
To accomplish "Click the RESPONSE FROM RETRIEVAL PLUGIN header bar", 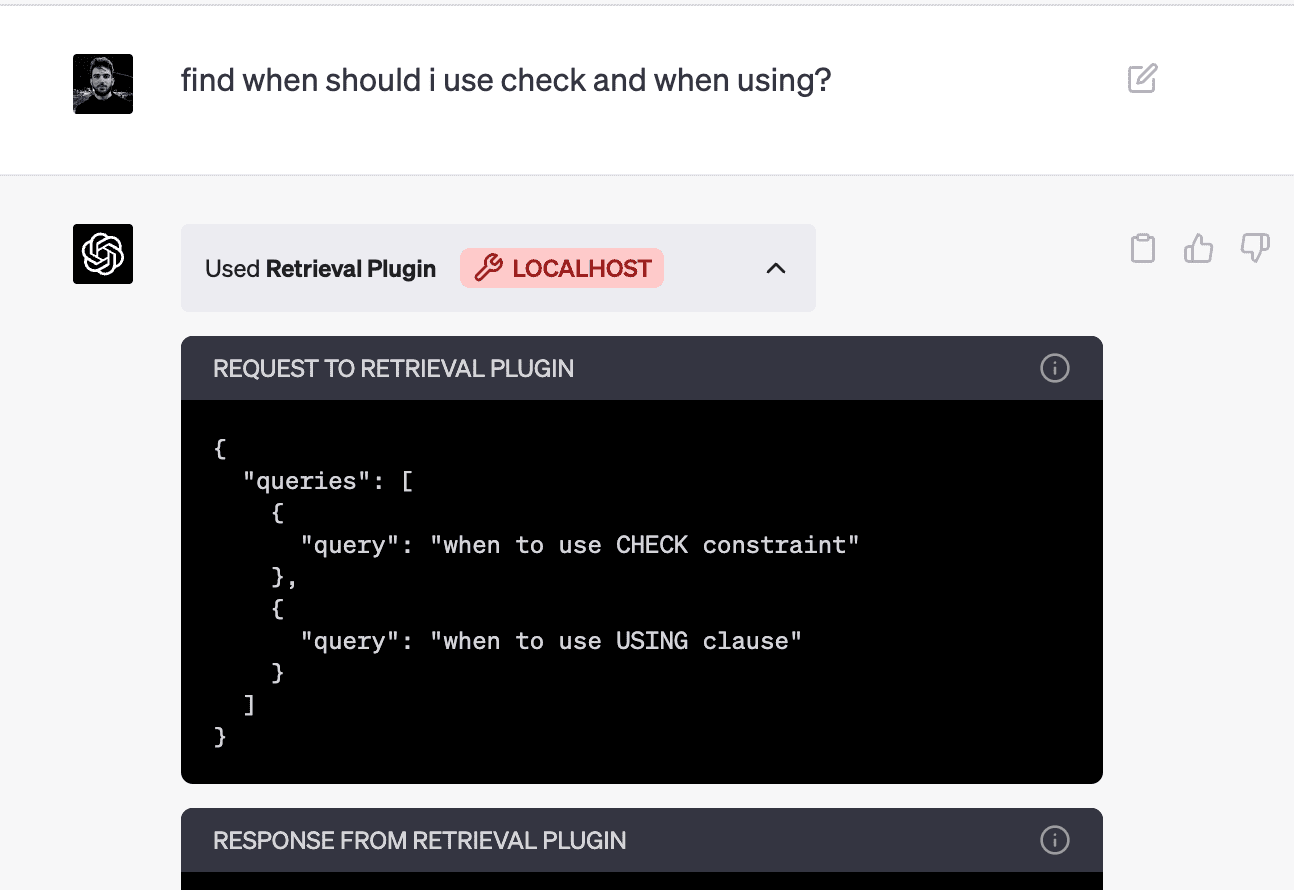I will (x=419, y=840).
